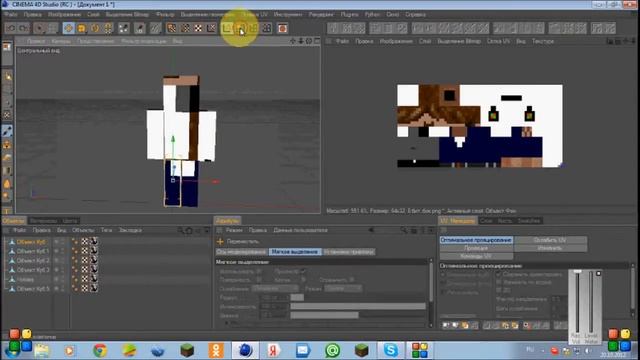This screenshot has height=360, width=640.
Task: Open the Python menu
Action: (372, 14)
